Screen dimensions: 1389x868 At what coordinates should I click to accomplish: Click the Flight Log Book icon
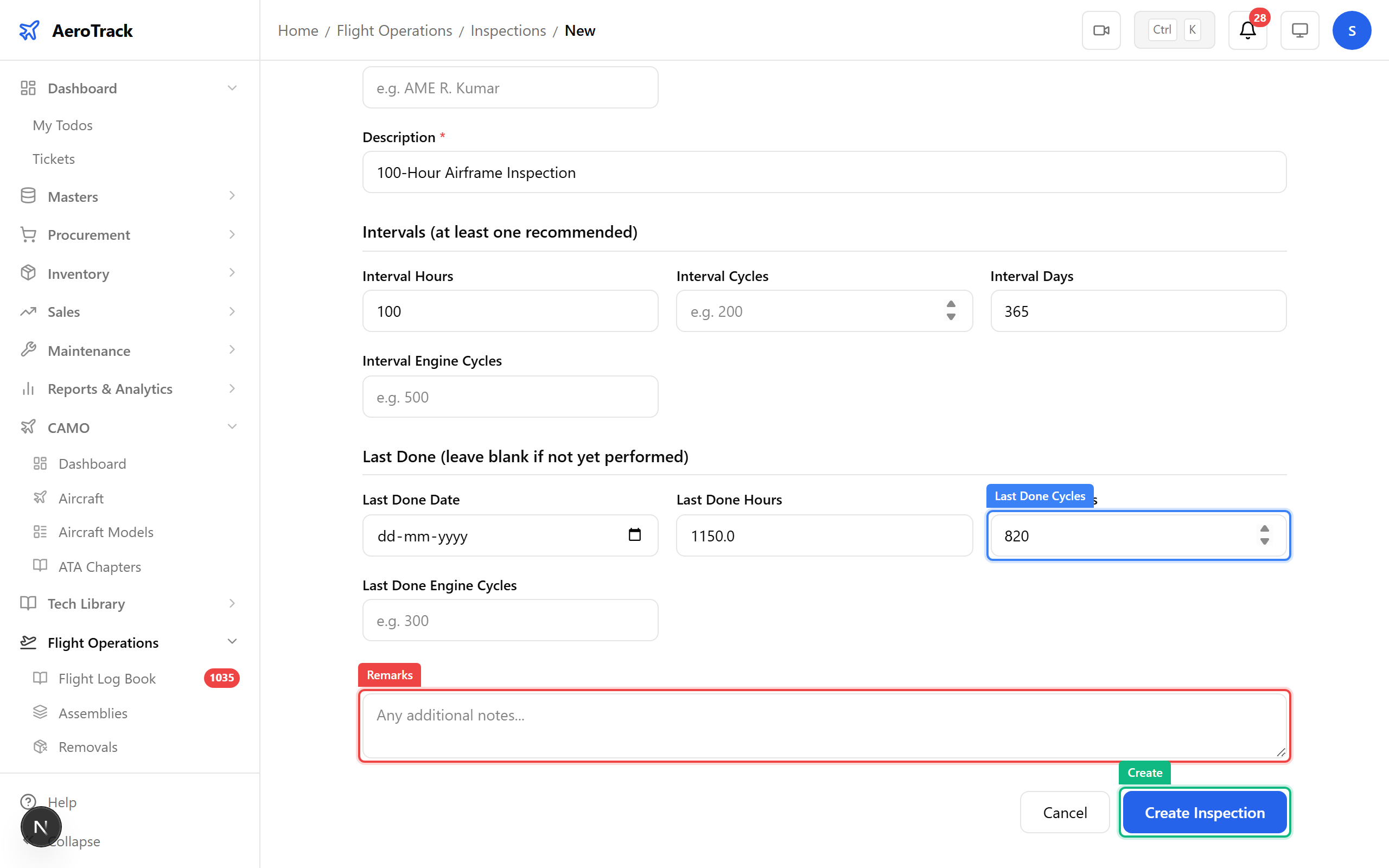41,678
